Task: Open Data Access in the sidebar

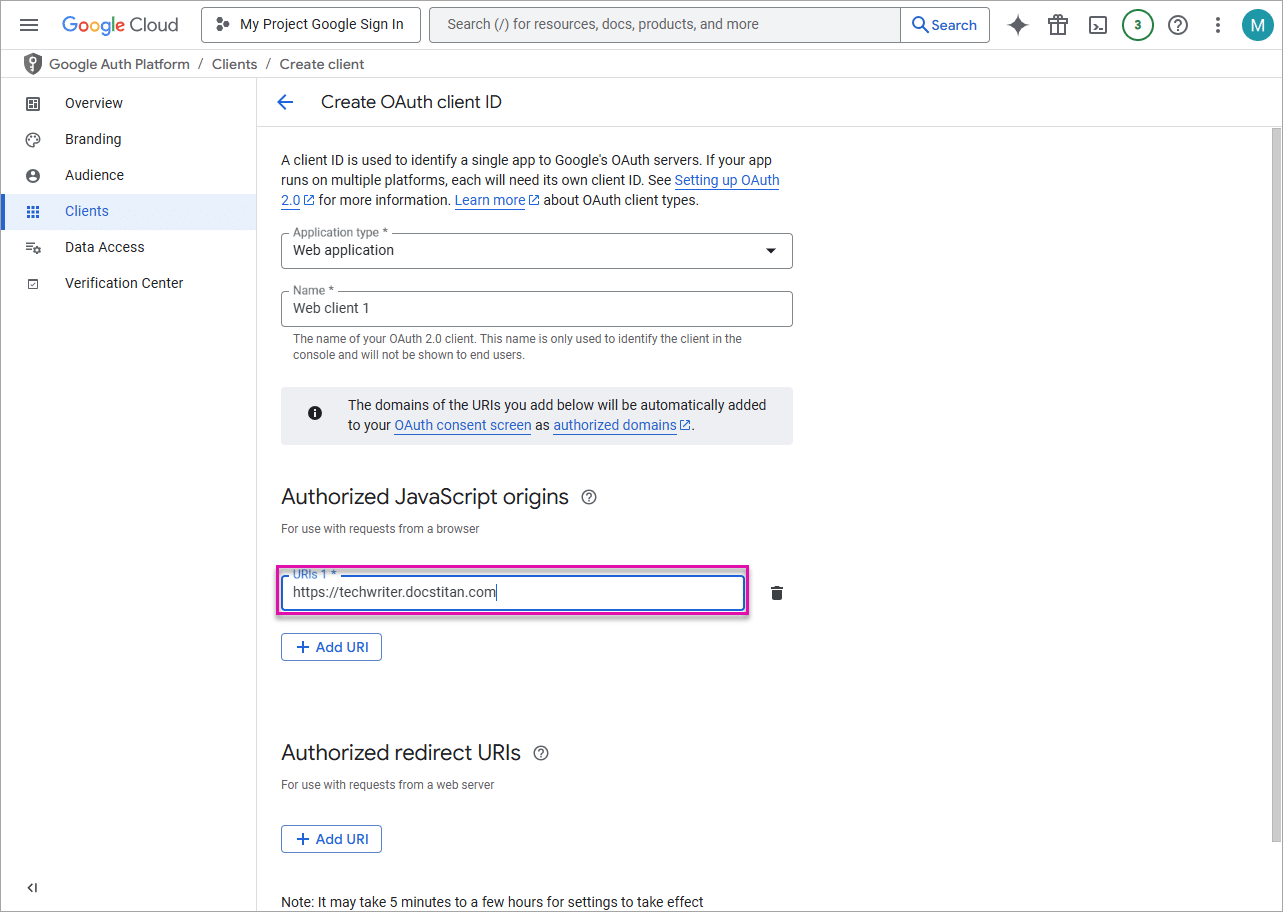Action: (104, 247)
